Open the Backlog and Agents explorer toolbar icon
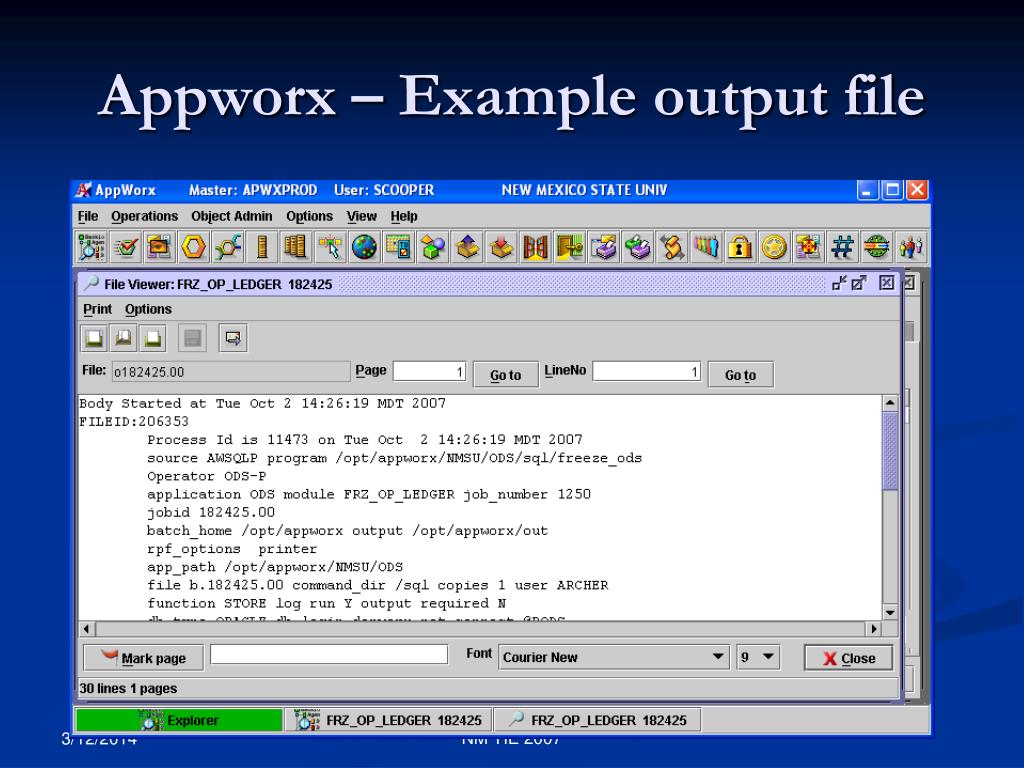Viewport: 1024px width, 768px height. 91,248
